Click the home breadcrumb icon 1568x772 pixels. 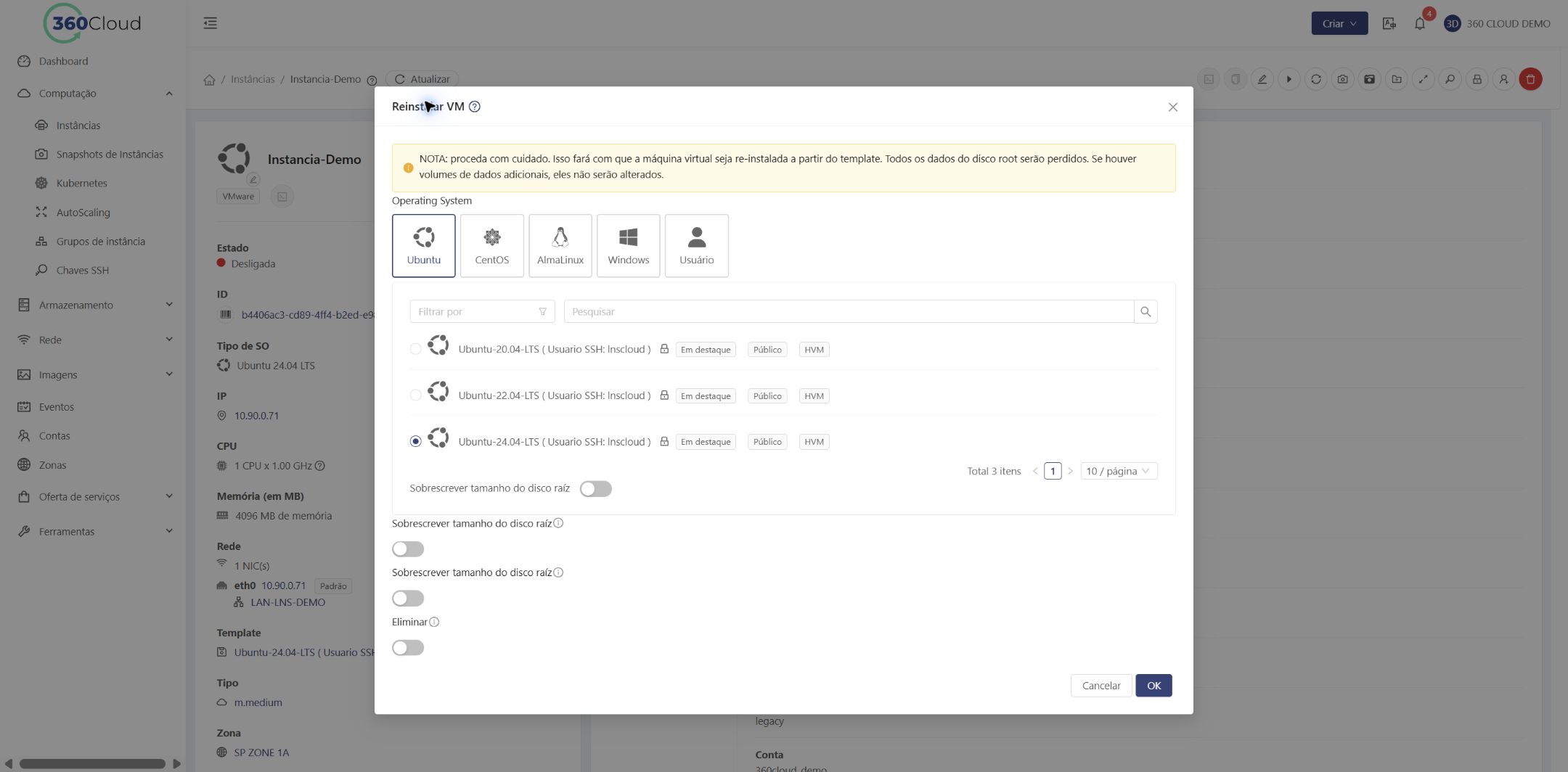(x=209, y=79)
